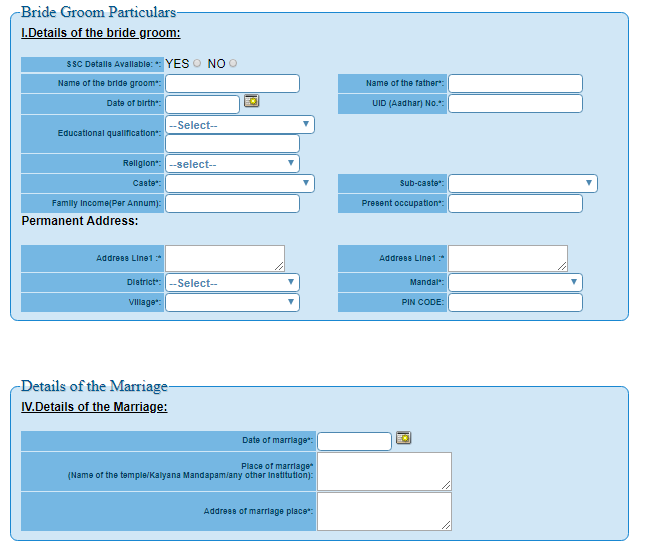The height and width of the screenshot is (546, 650).
Task: Select NO for SSC Details Available
Action: [233, 64]
